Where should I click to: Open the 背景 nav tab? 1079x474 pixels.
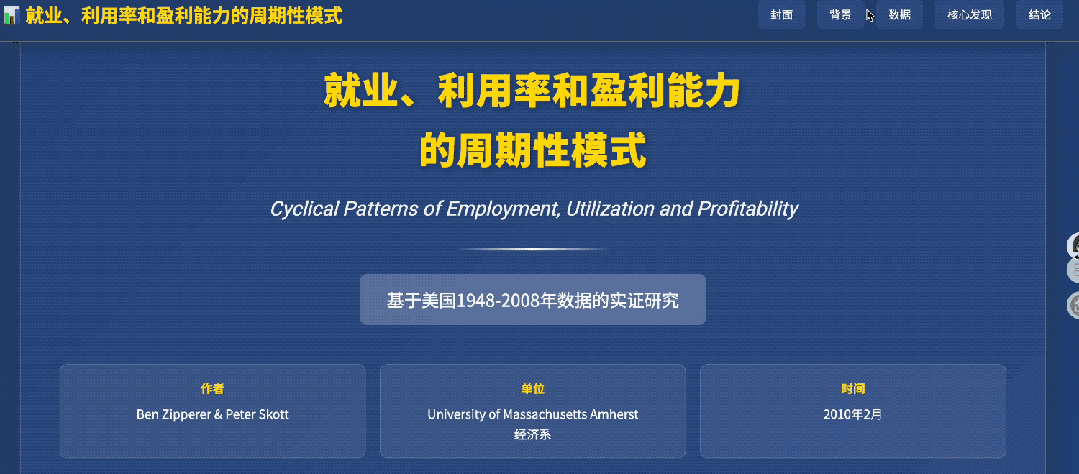pyautogui.click(x=840, y=15)
